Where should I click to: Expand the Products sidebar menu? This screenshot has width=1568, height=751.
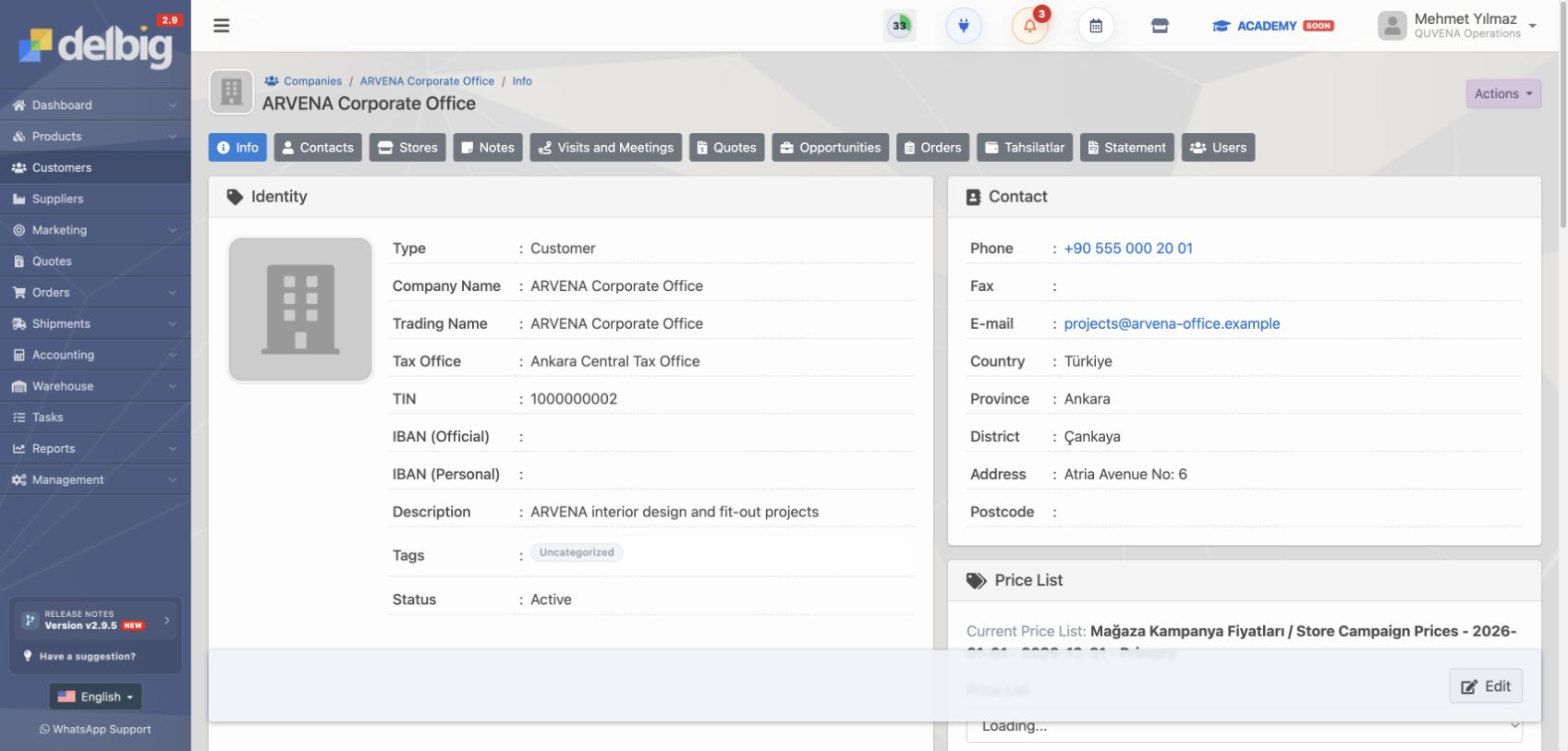95,137
